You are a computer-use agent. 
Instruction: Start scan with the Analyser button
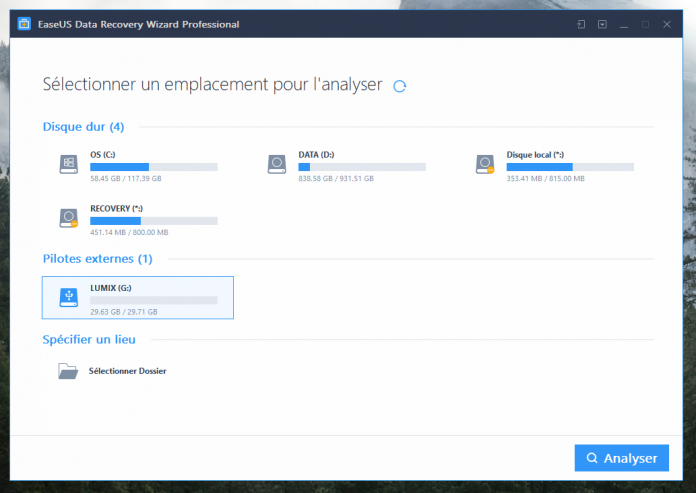(621, 458)
